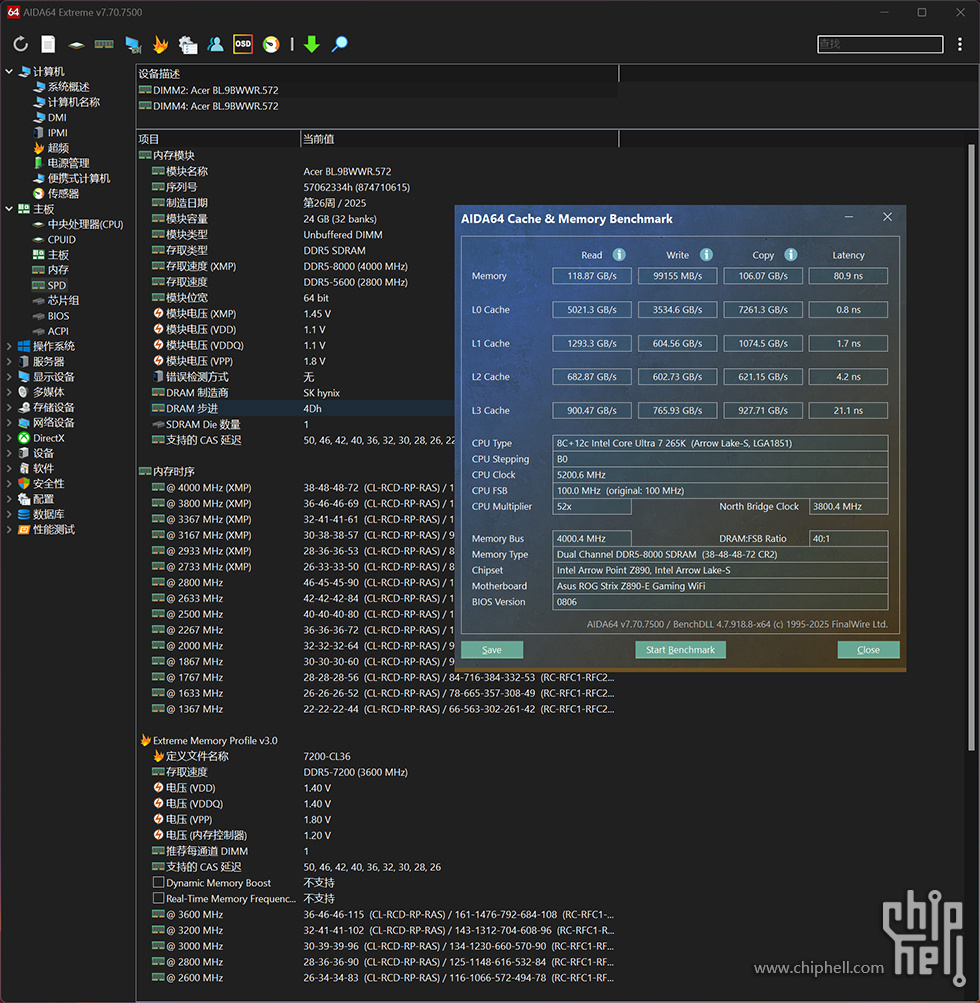The height and width of the screenshot is (1003, 980).
Task: Select DIMM4: Acer BL.9BWWR.572 device entry
Action: pos(215,106)
